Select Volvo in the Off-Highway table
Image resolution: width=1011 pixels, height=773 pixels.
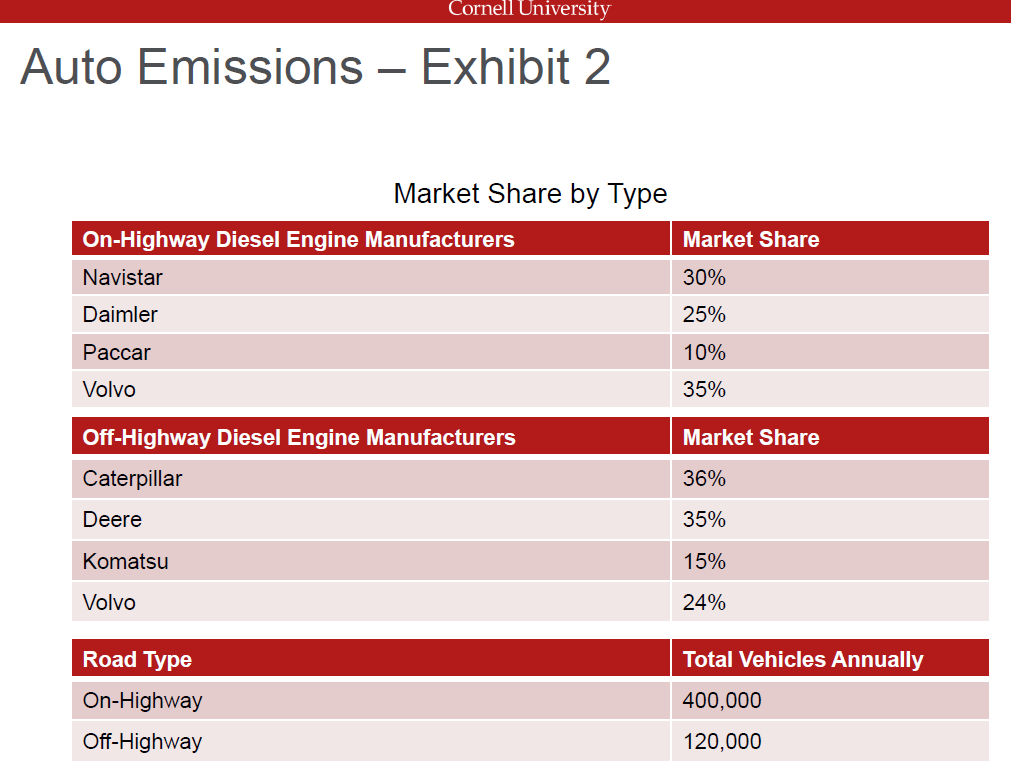pos(109,602)
